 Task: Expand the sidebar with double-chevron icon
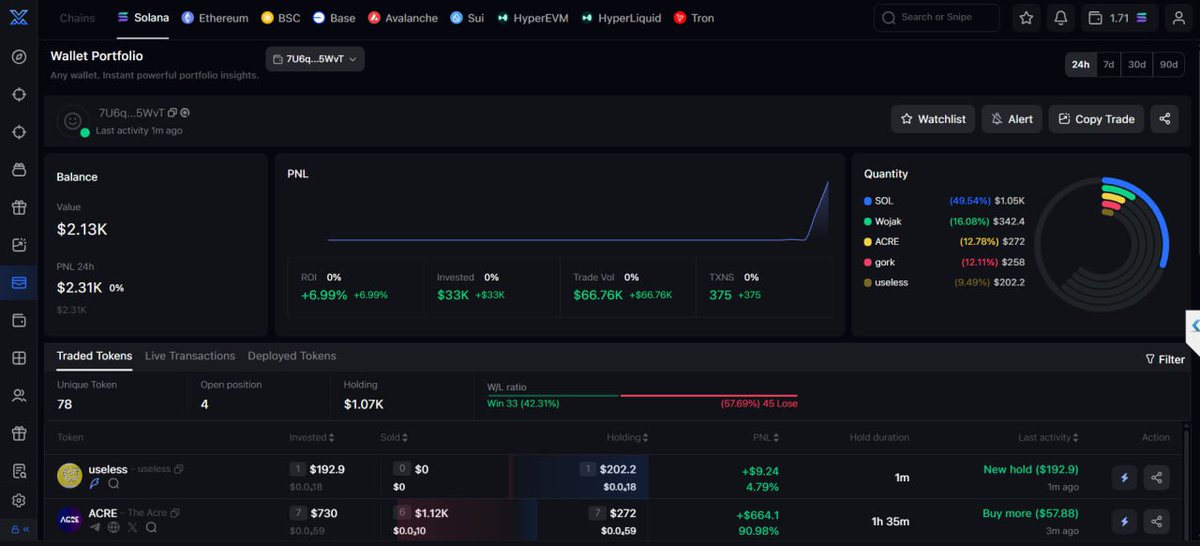tap(25, 530)
